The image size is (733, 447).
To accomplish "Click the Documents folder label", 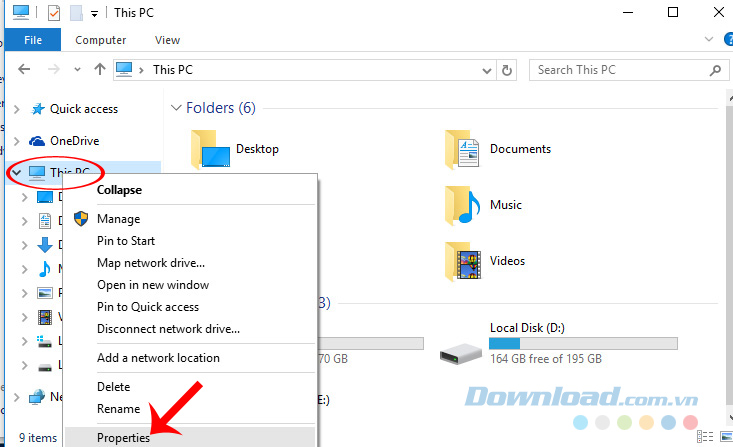I will [x=520, y=149].
